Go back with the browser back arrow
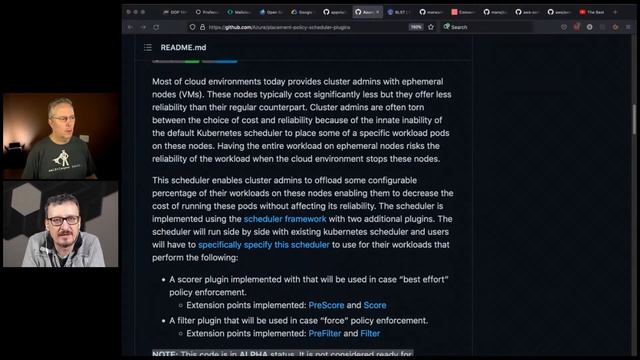Image resolution: width=640 pixels, height=360 pixels. pyautogui.click(x=130, y=27)
